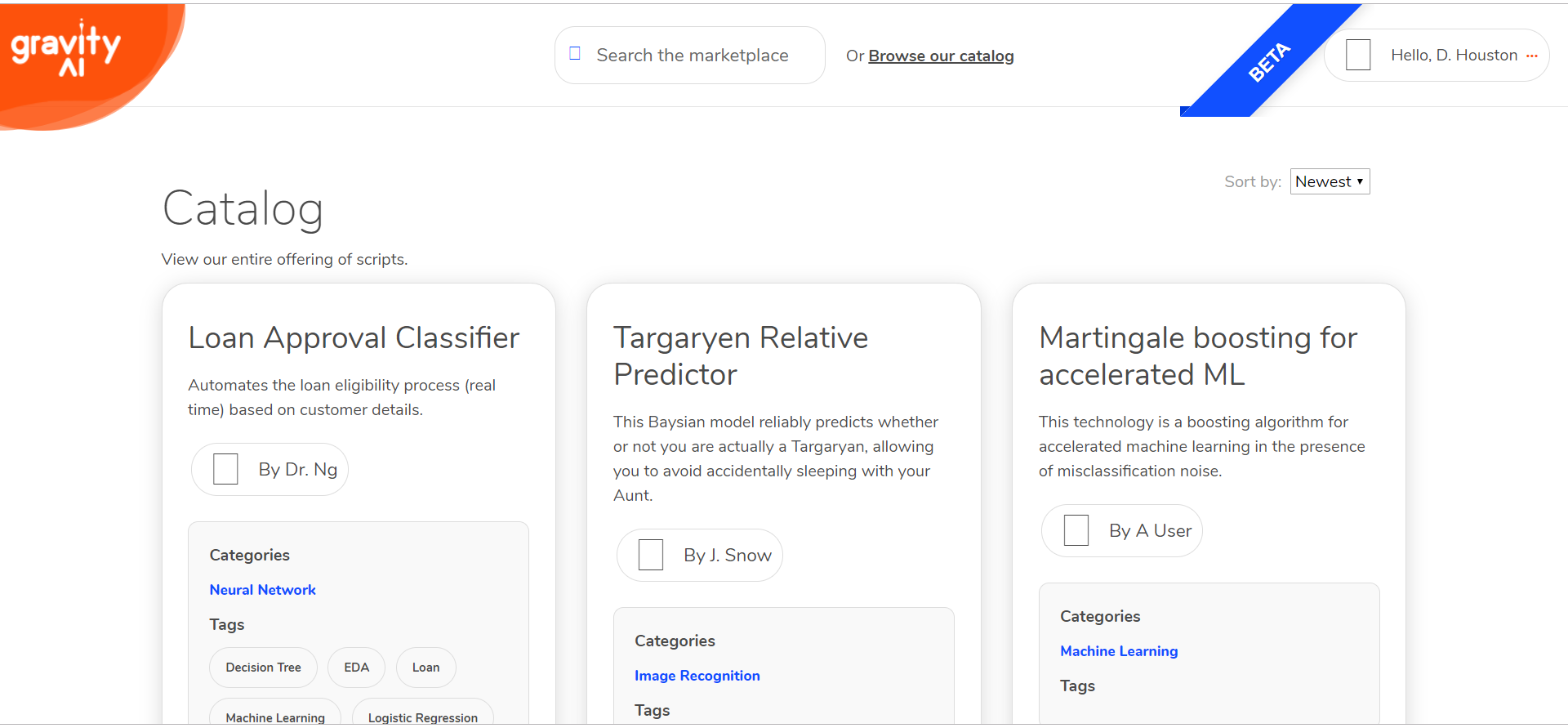Image resolution: width=1568 pixels, height=728 pixels.
Task: Click Tags heading in Loan Approval card
Action: point(227,624)
